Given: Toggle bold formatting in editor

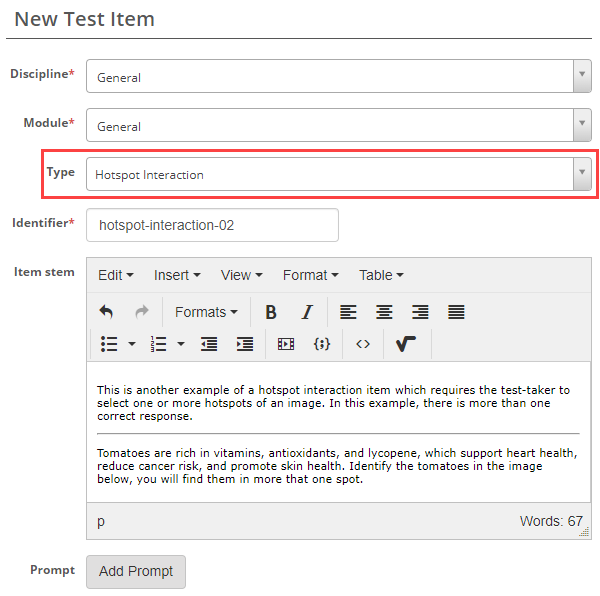Looking at the screenshot, I should (271, 312).
